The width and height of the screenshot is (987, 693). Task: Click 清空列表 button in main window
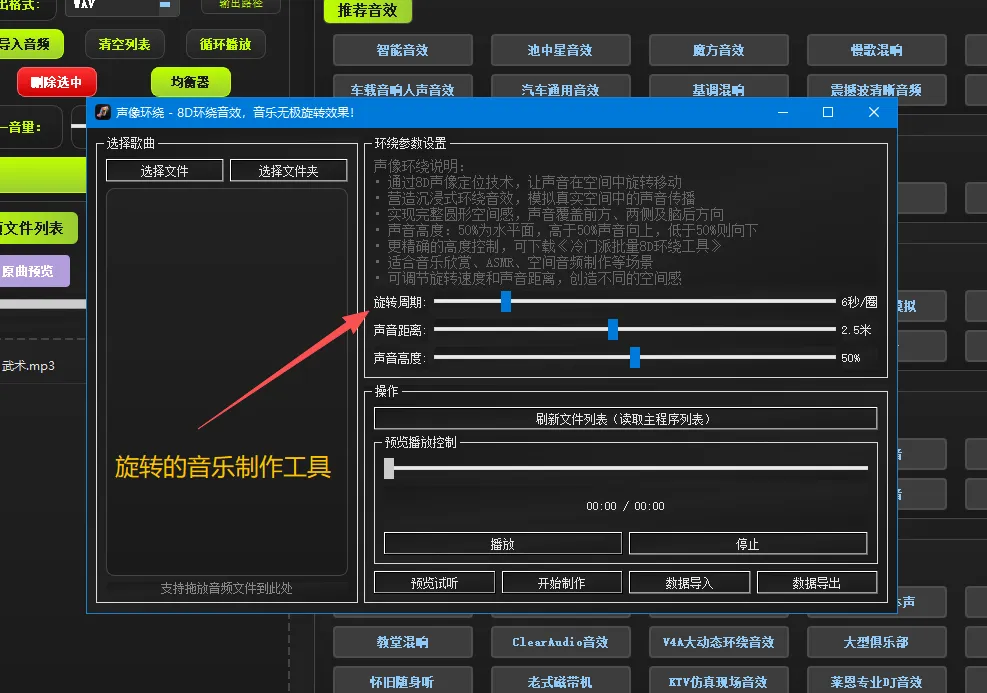tap(125, 44)
